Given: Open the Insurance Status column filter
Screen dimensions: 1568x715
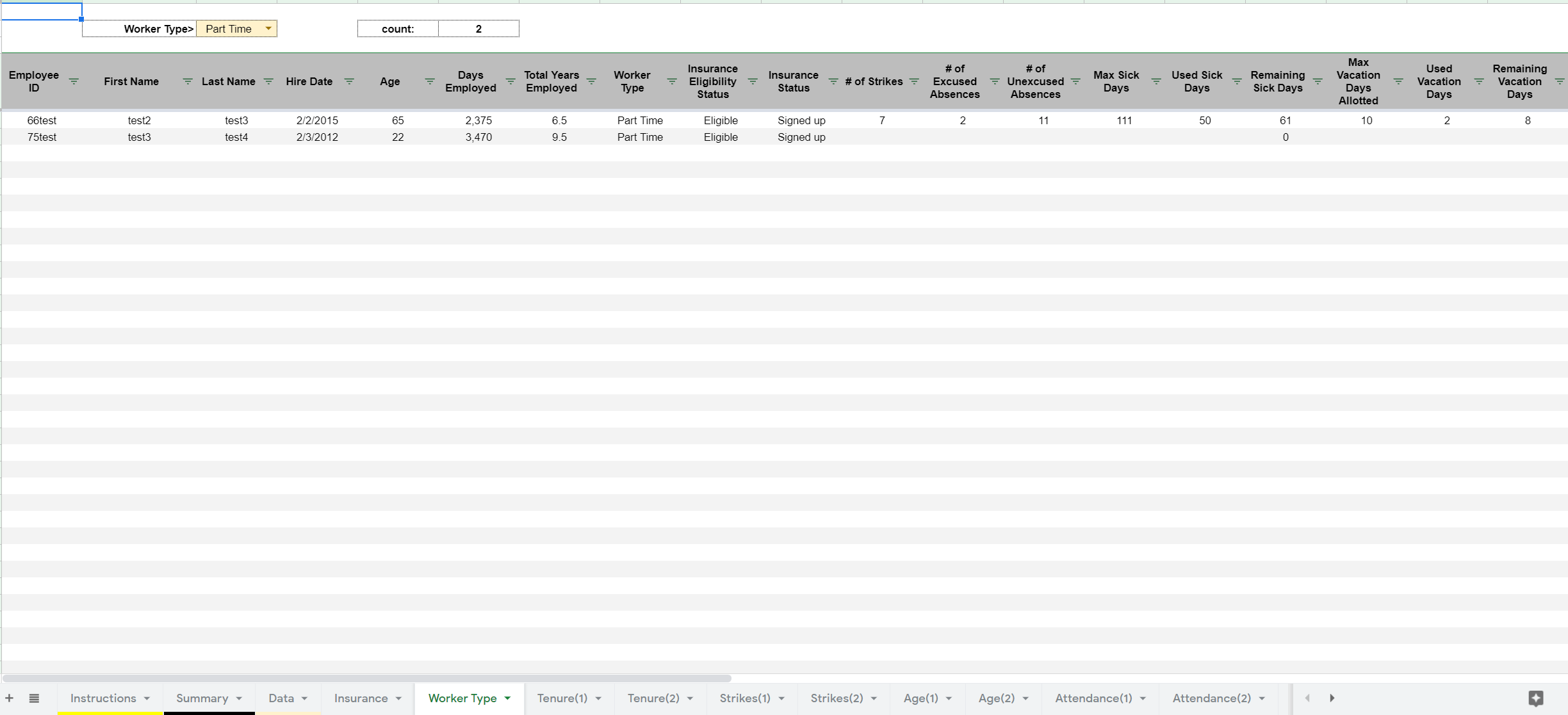Looking at the screenshot, I should coord(833,81).
